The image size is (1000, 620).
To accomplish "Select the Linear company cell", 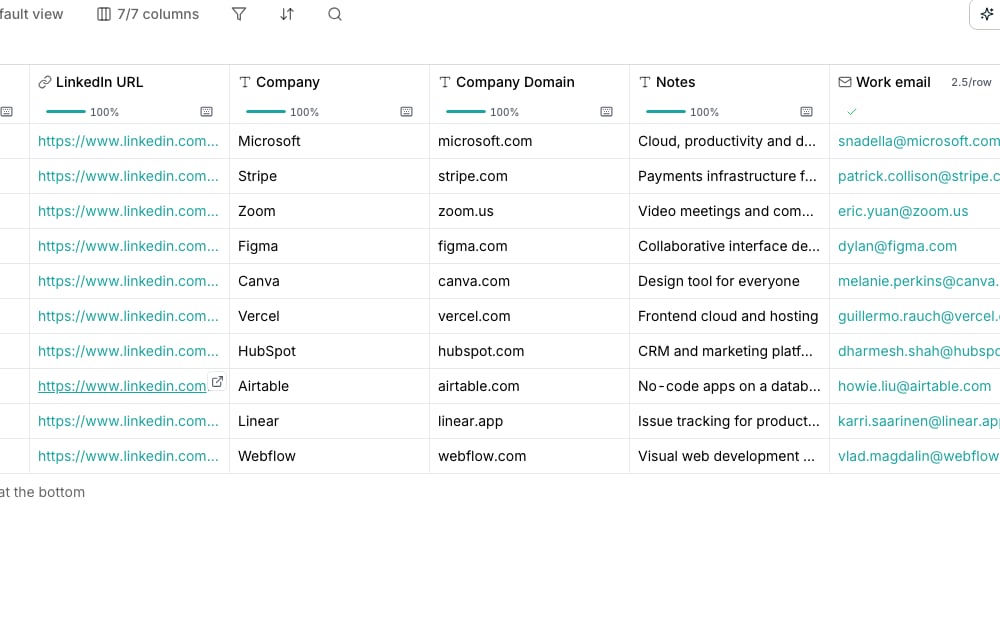I will tap(329, 421).
